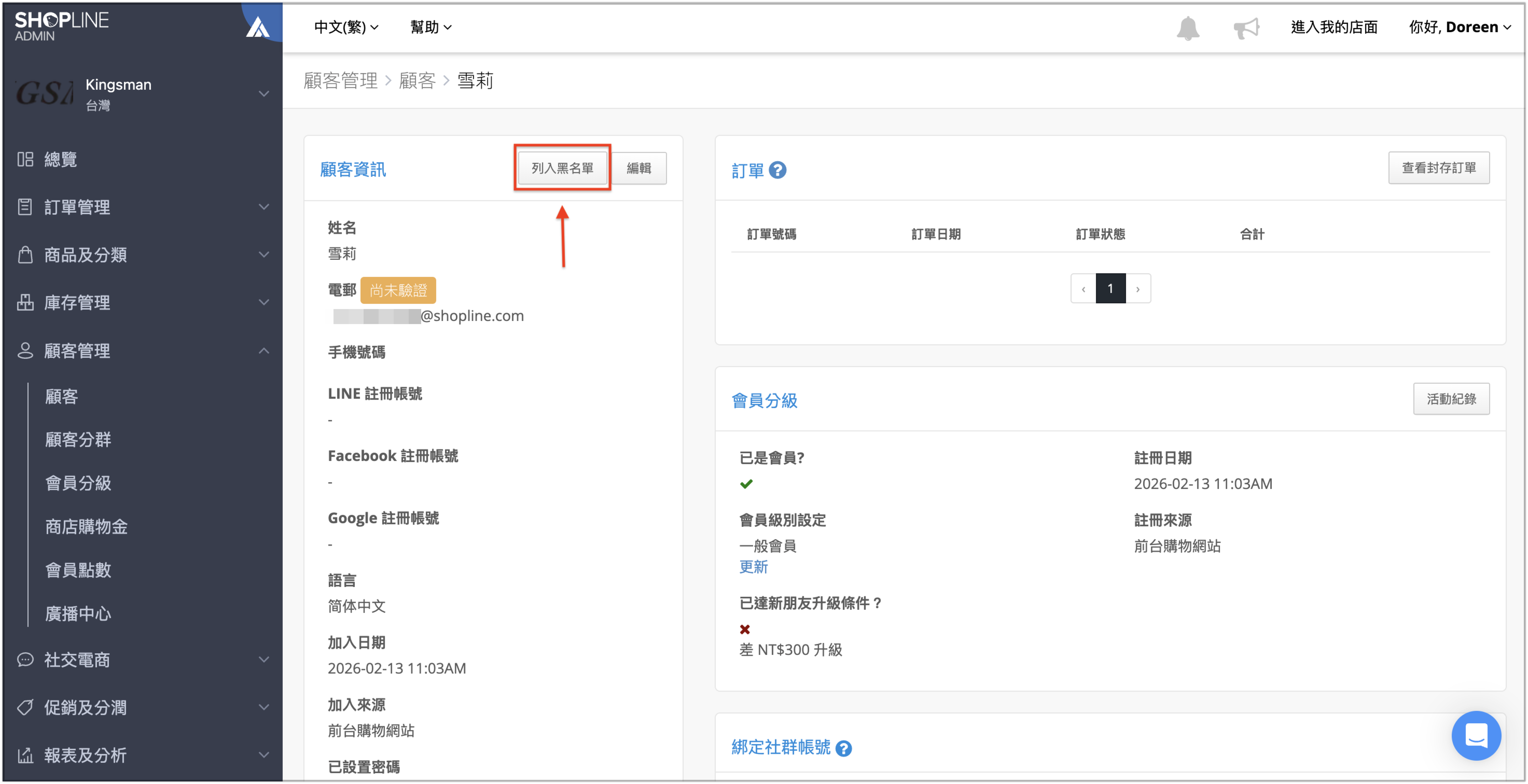Open the 你好, Doreen account dropdown
The image size is (1528, 784).
[x=1459, y=27]
